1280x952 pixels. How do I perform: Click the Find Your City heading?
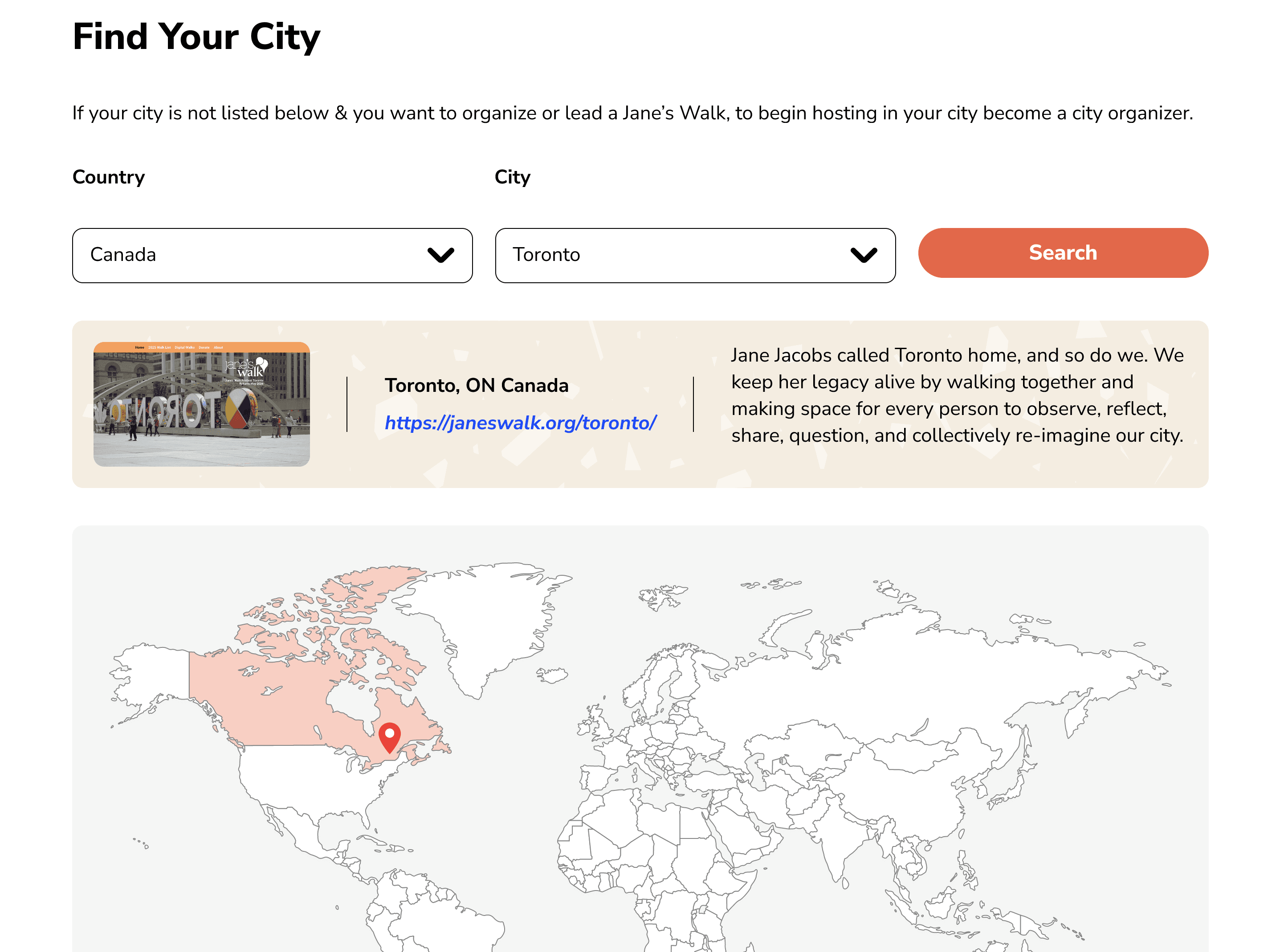[x=196, y=37]
